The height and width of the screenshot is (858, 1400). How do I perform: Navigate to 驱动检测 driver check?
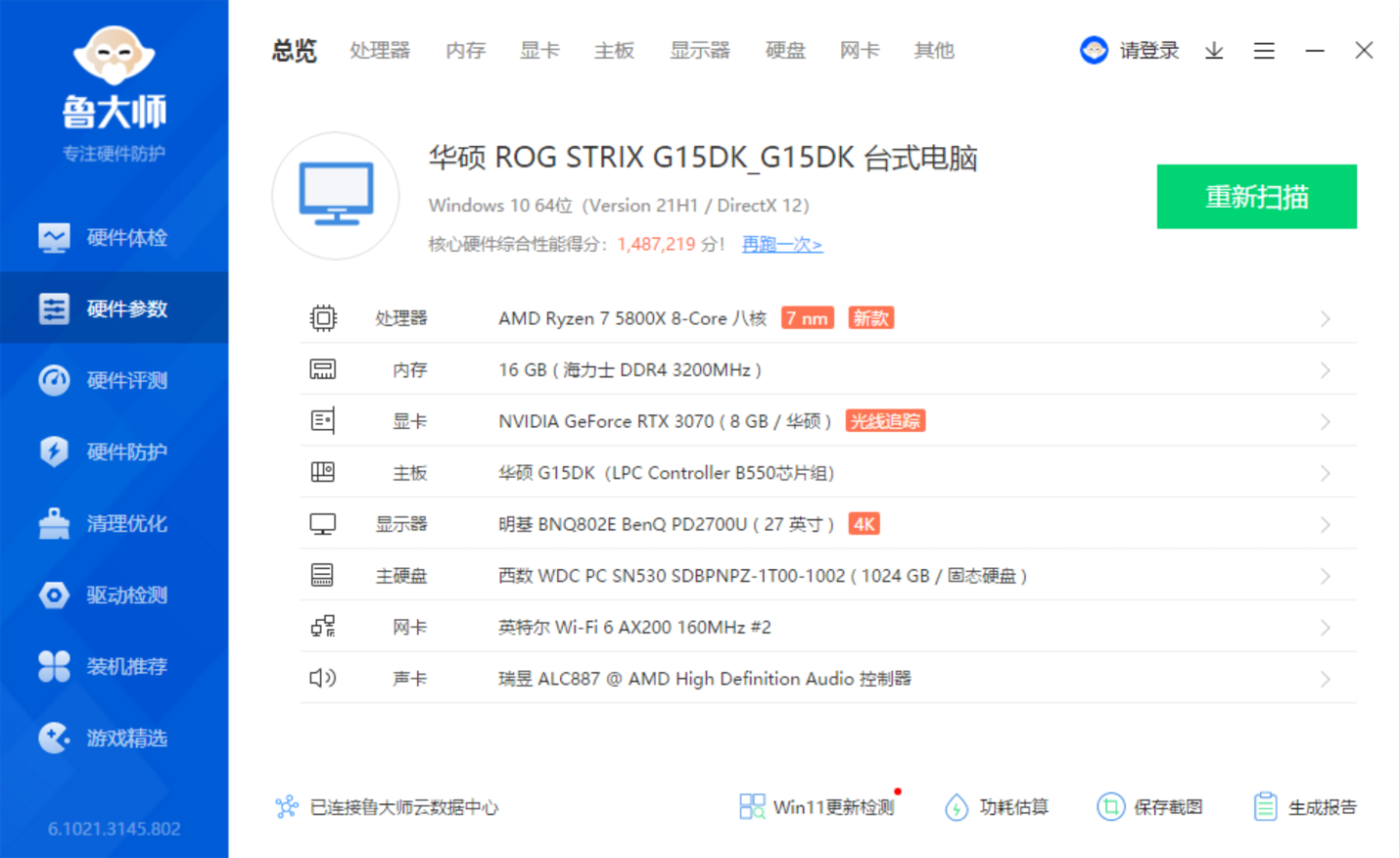115,594
